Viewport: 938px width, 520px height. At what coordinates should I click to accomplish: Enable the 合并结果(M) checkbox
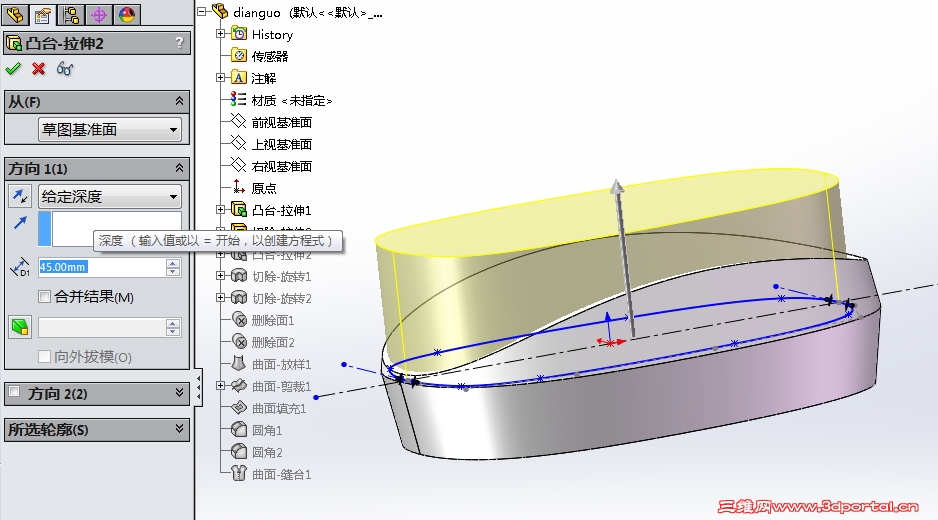[x=44, y=296]
